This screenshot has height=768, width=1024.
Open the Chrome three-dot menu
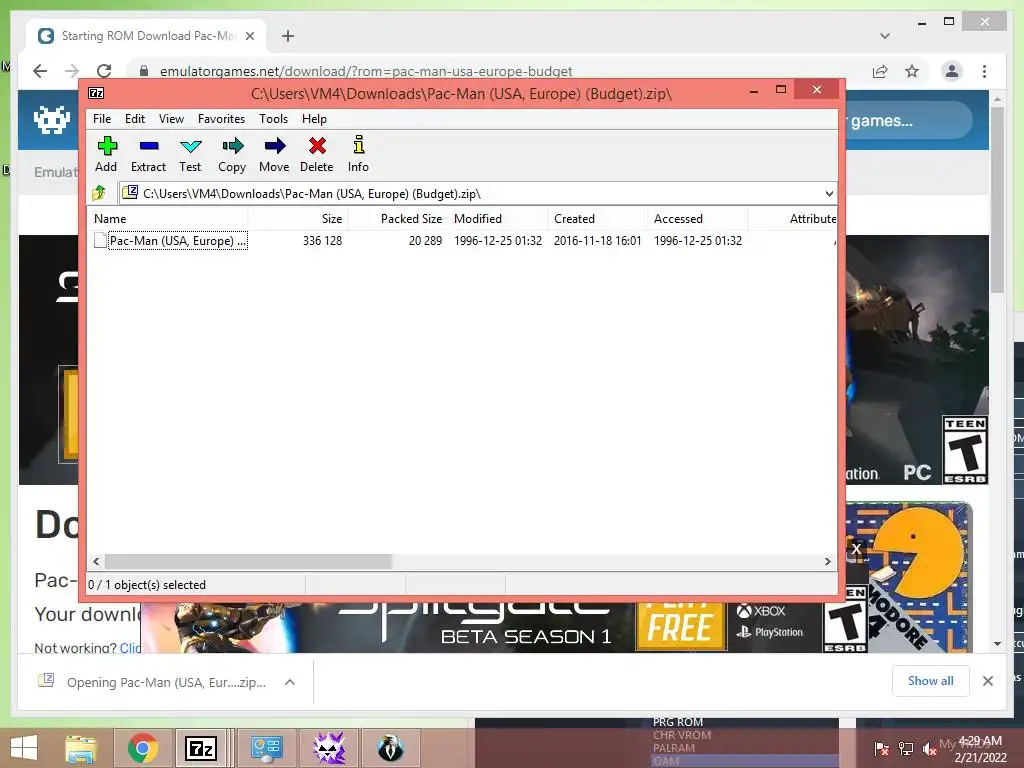(984, 71)
